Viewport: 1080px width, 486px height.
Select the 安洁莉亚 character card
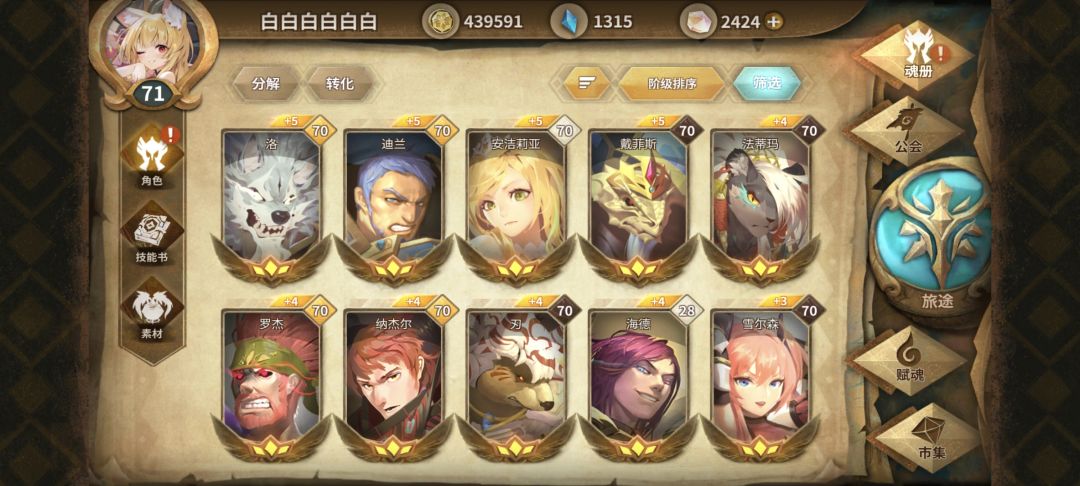click(x=516, y=201)
